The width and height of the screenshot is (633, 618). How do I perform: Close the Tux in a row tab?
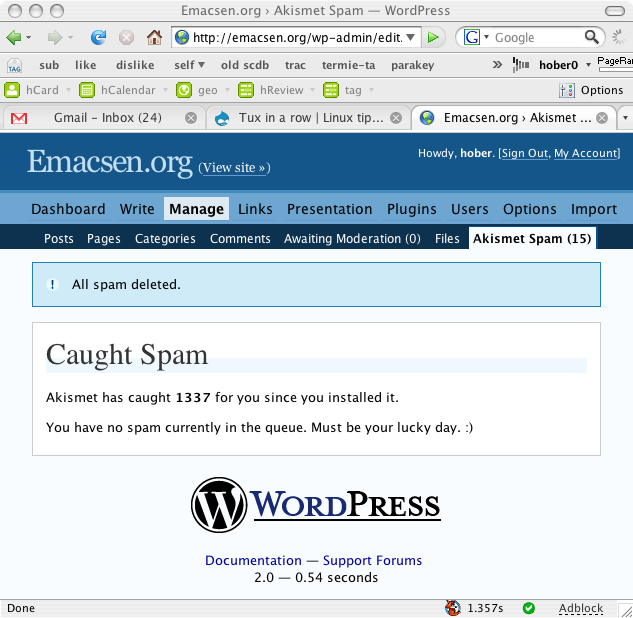396,118
